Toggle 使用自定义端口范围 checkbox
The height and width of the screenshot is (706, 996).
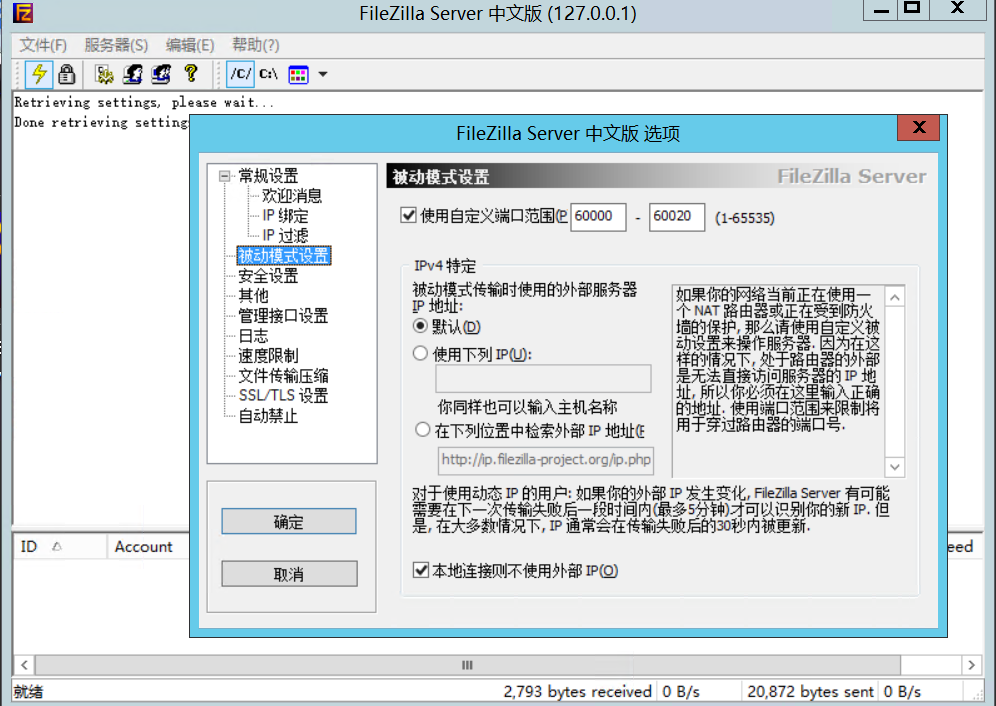408,215
